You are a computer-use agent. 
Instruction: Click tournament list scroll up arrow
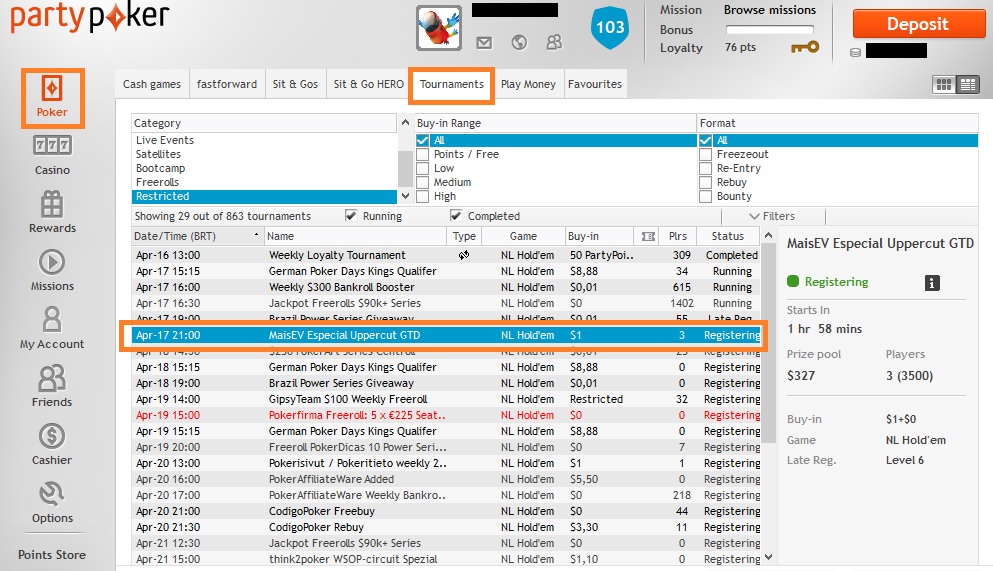(x=768, y=235)
